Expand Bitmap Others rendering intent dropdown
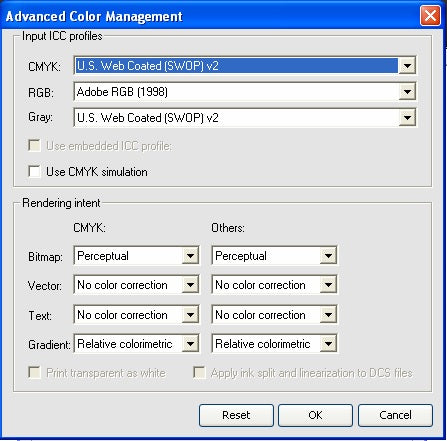This screenshot has width=447, height=441. (328, 256)
